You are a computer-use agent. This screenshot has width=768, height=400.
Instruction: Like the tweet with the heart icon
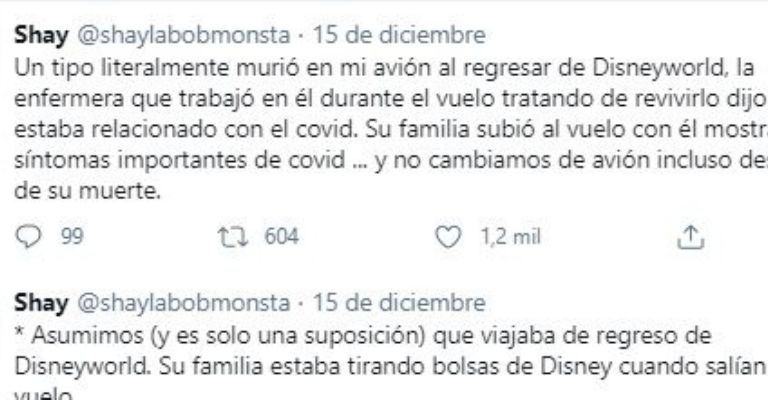(x=449, y=236)
